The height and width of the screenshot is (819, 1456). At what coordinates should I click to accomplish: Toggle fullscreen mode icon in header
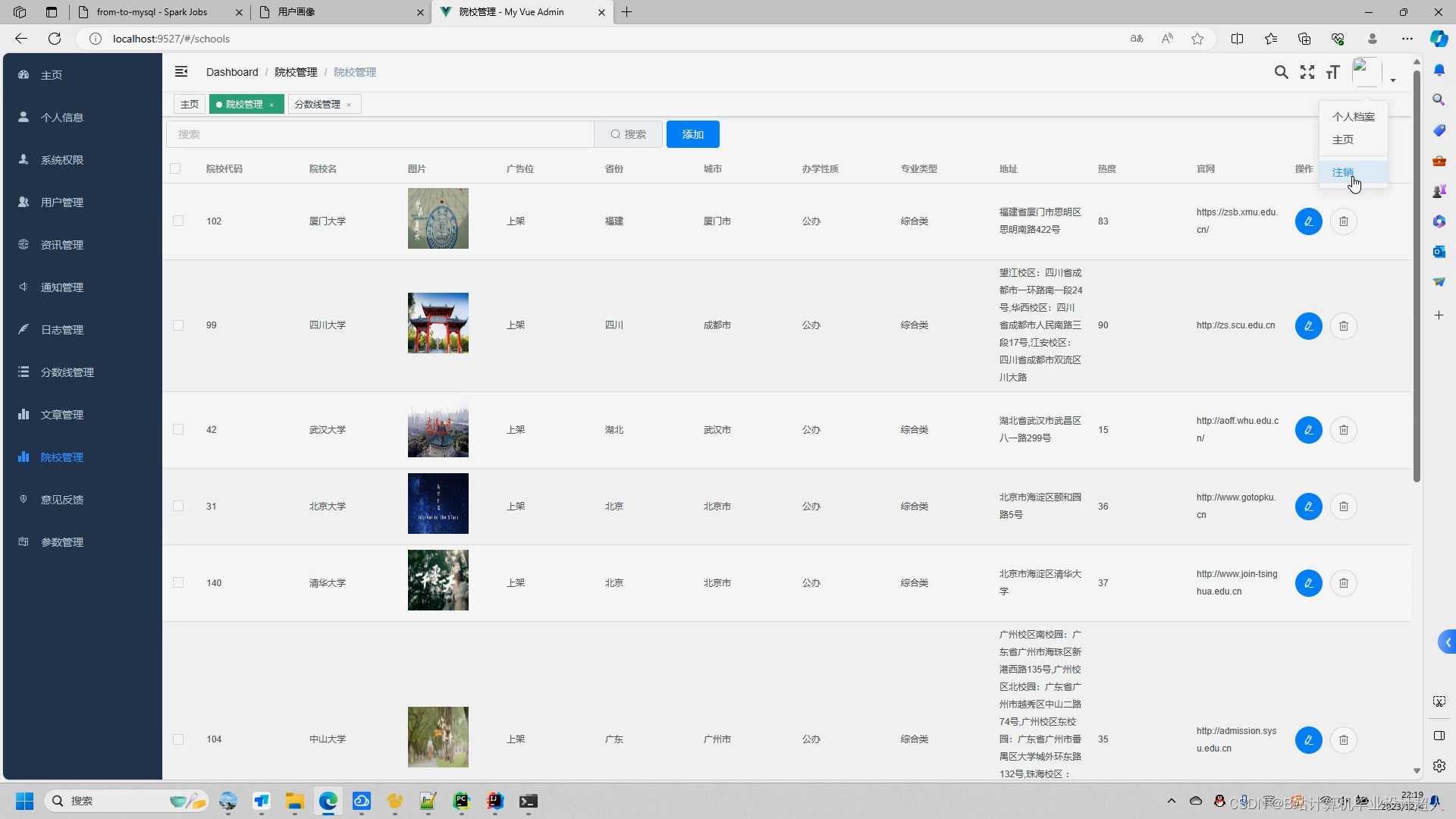[1307, 72]
